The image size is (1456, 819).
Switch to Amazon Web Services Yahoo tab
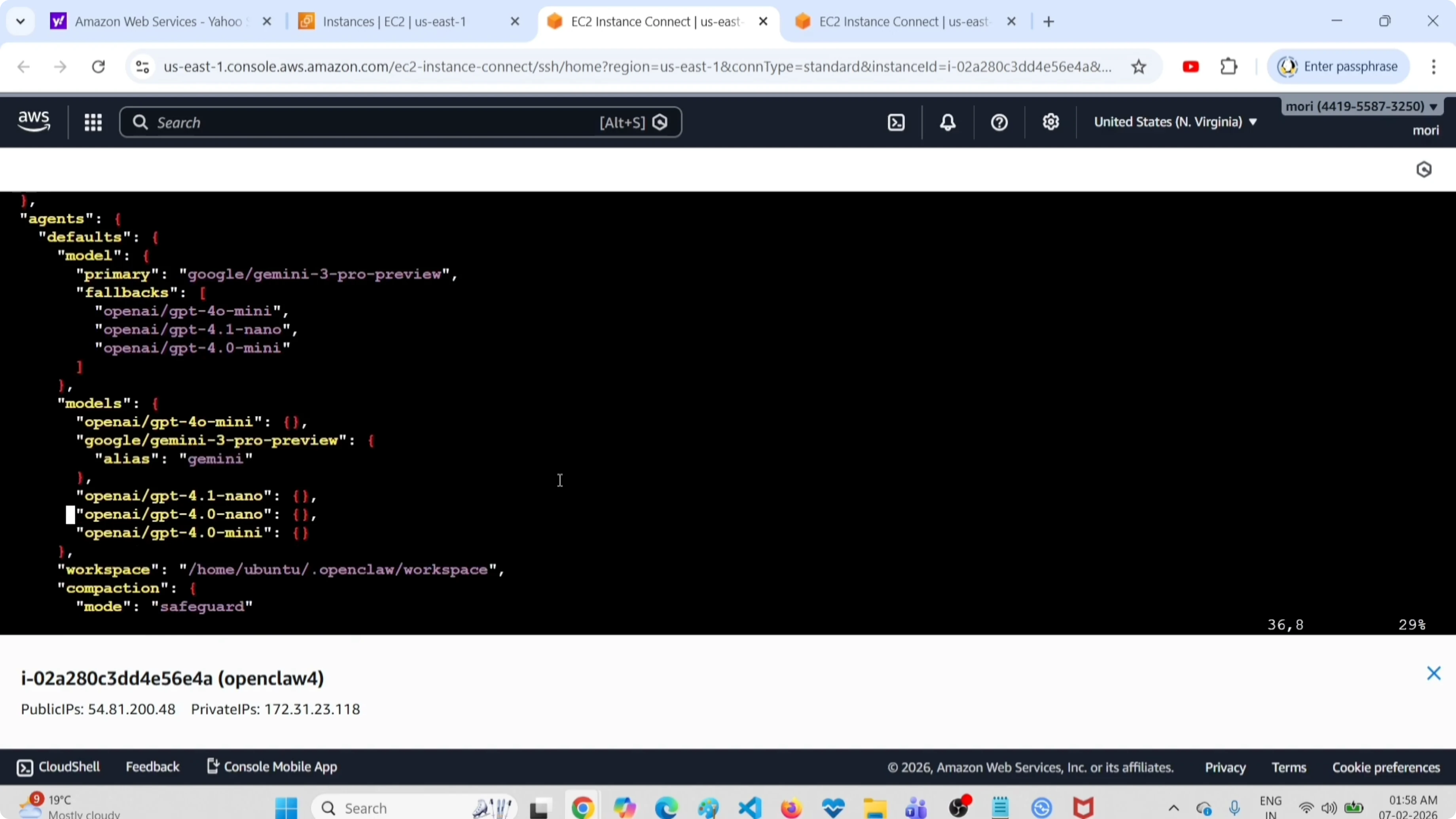pyautogui.click(x=158, y=22)
